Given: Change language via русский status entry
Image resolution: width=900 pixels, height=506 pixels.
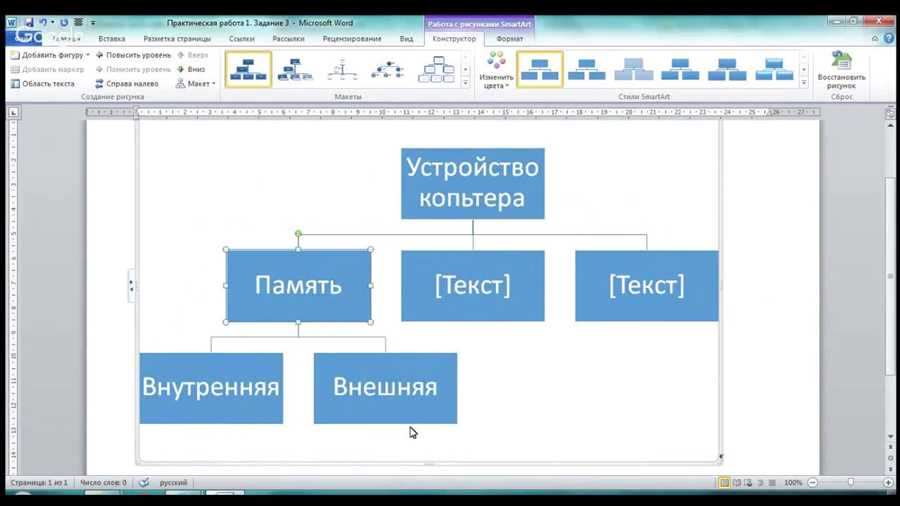Looking at the screenshot, I should click(x=173, y=482).
